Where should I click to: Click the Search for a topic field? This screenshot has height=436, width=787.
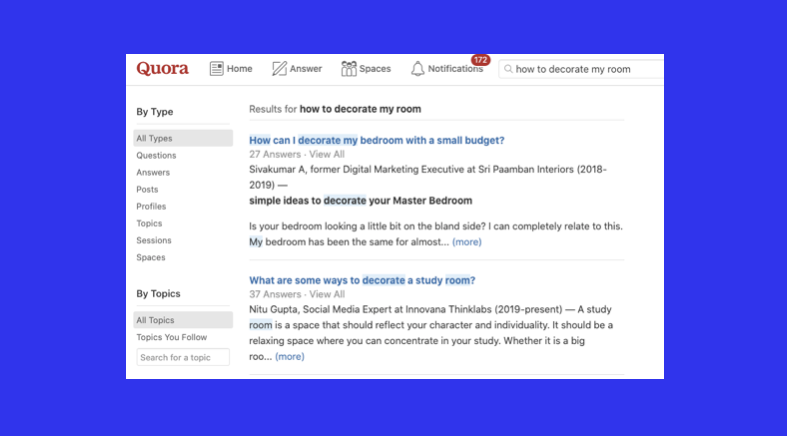[x=183, y=357]
